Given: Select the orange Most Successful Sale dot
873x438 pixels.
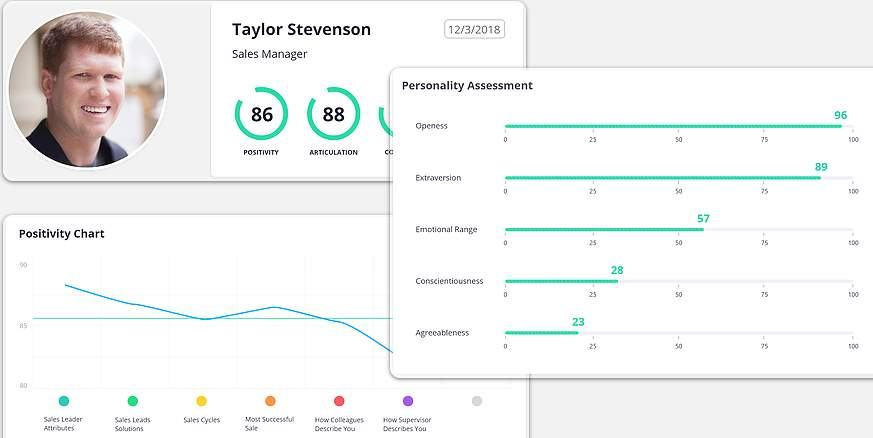Looking at the screenshot, I should point(270,401).
